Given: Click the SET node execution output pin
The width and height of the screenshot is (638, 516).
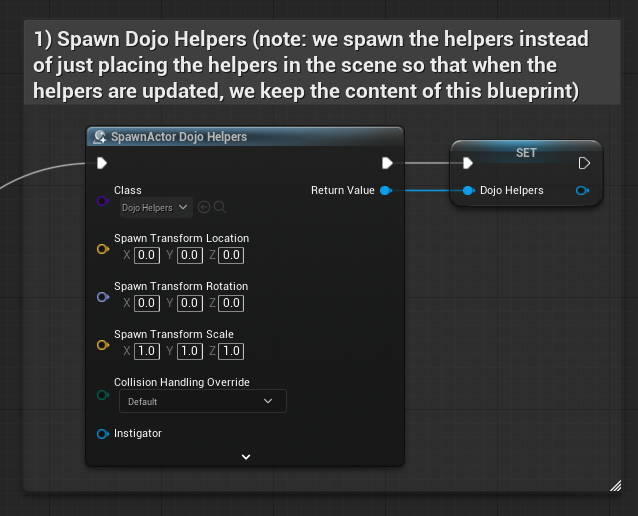Looking at the screenshot, I should [584, 163].
